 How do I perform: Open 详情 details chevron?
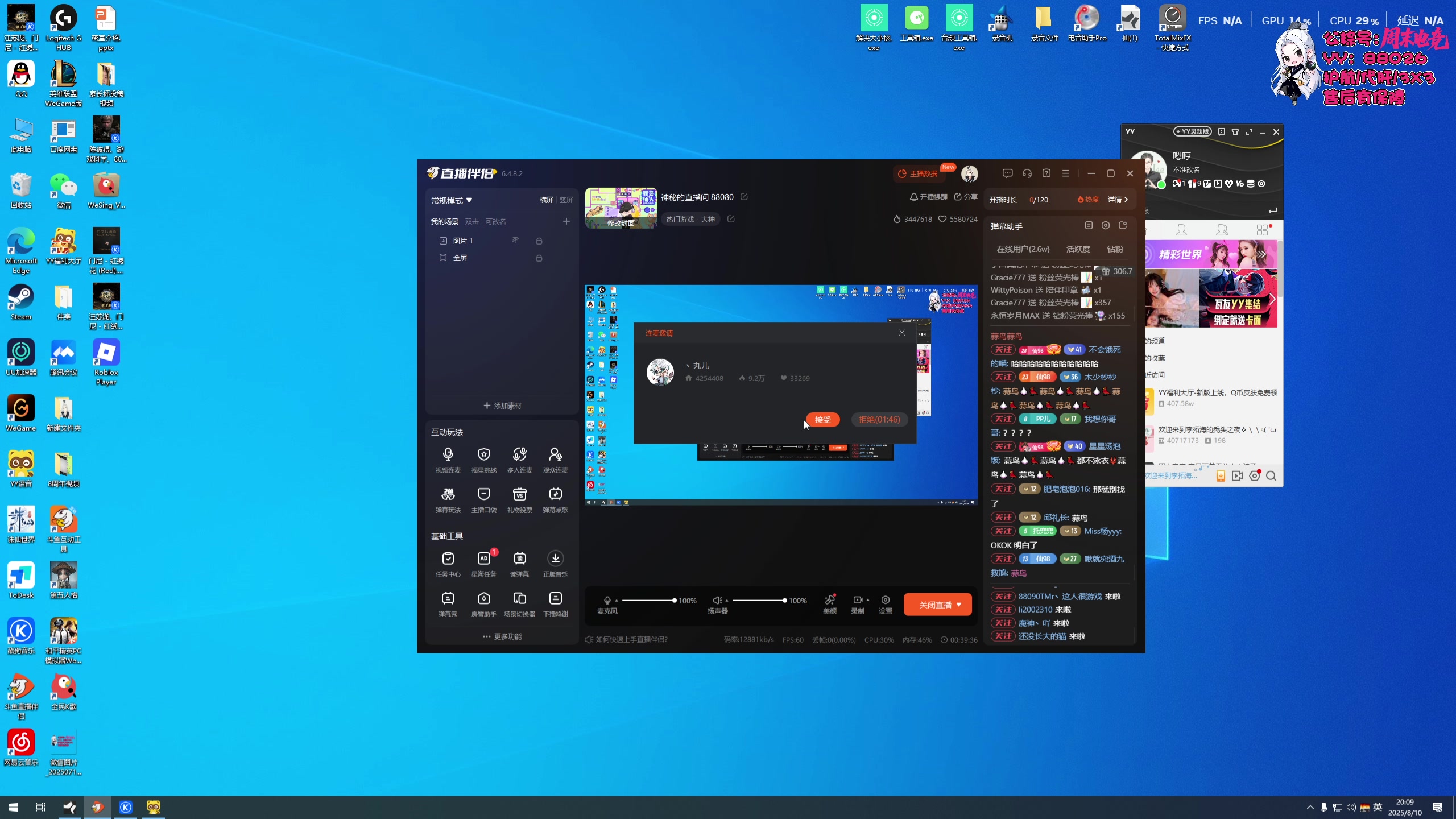1118,200
